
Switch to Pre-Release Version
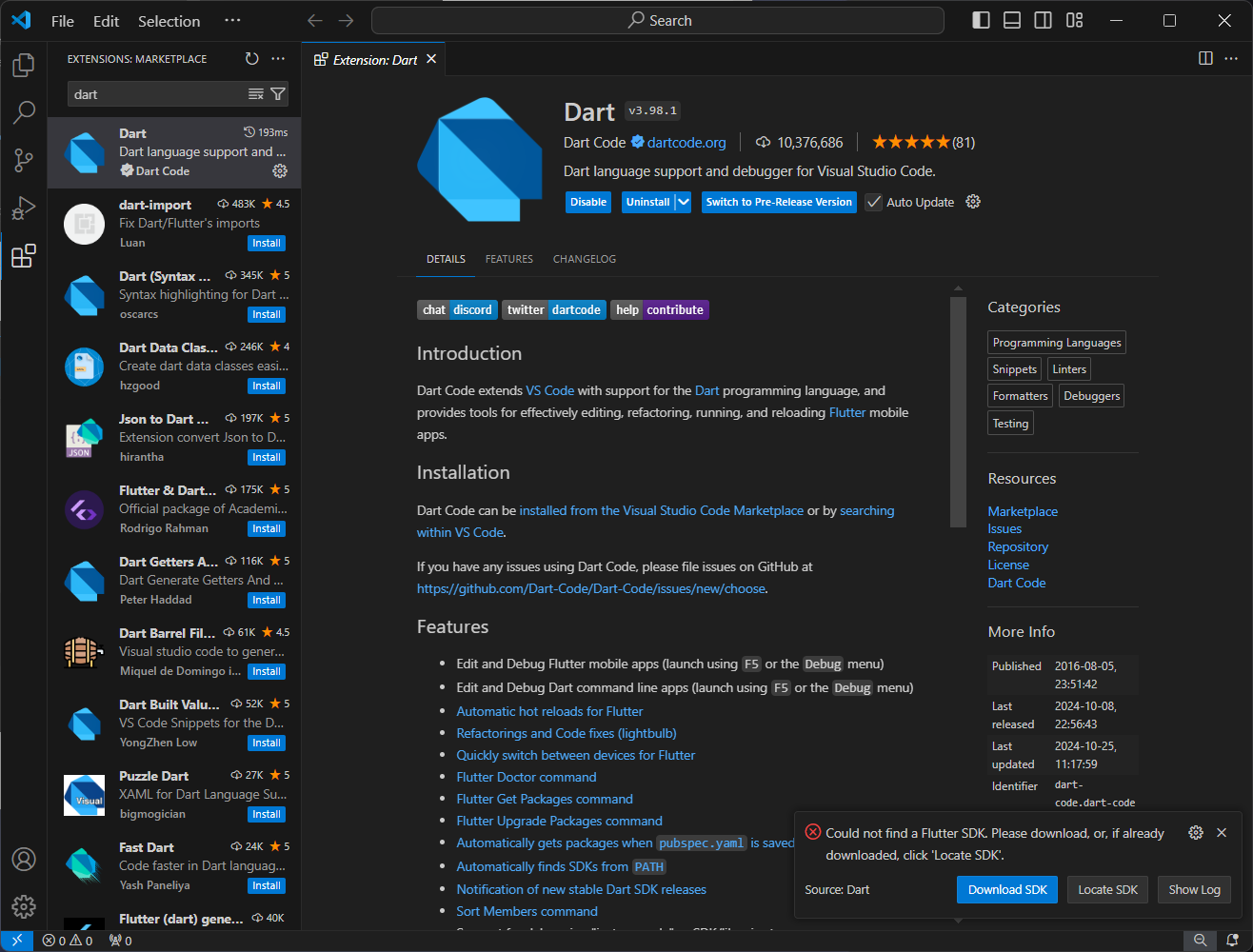[779, 202]
